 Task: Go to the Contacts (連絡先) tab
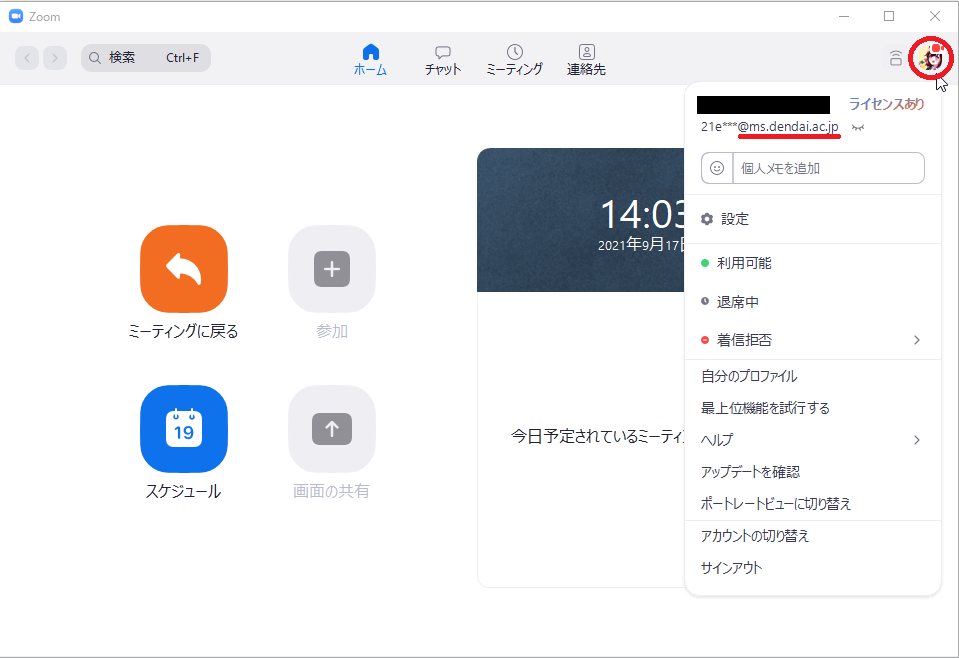586,59
